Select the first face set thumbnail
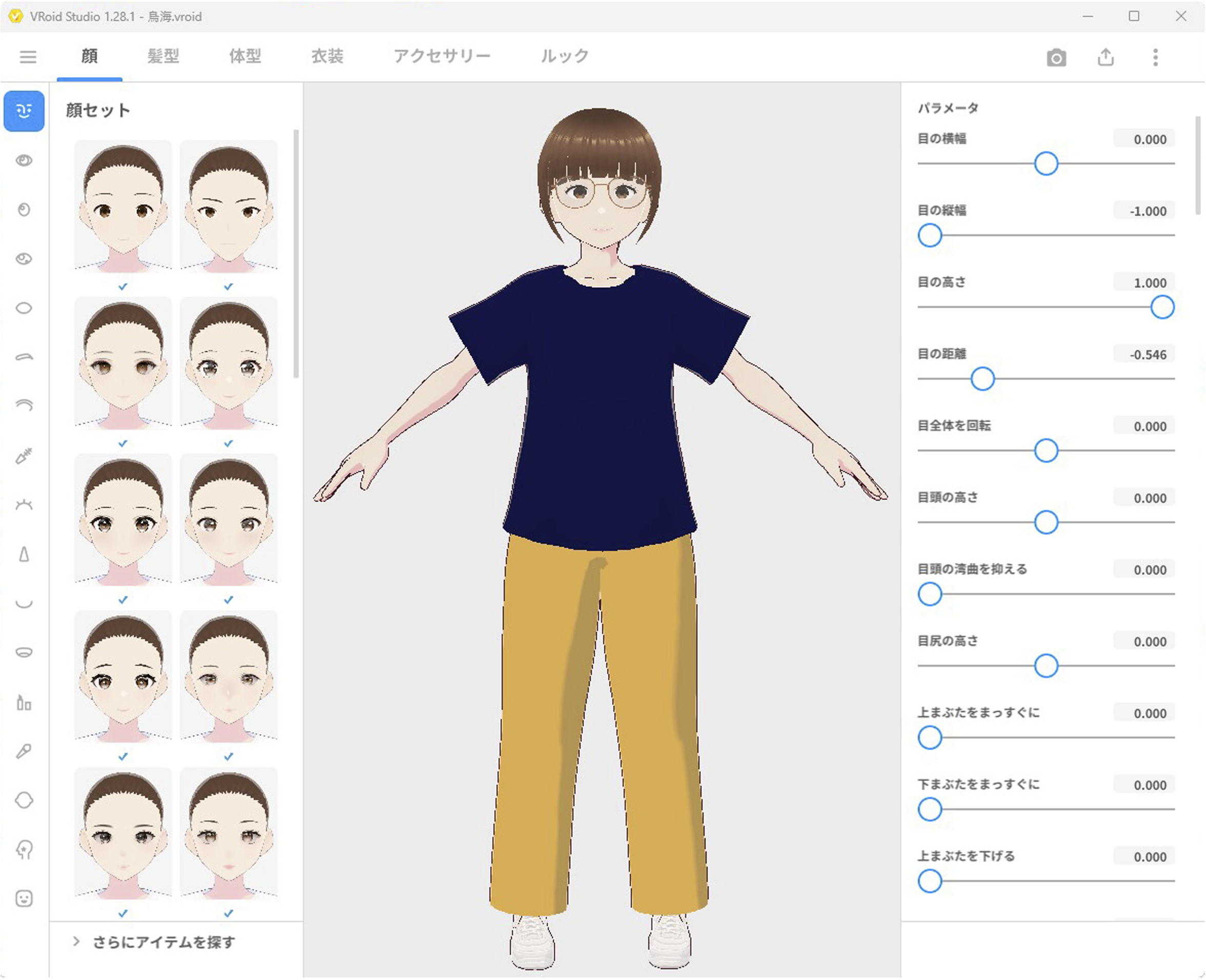 123,206
